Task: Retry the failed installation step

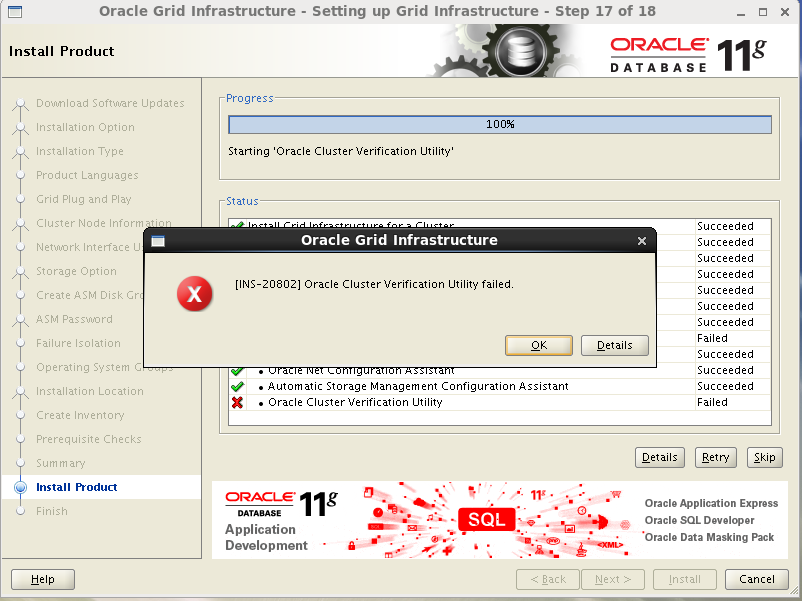Action: [x=715, y=457]
